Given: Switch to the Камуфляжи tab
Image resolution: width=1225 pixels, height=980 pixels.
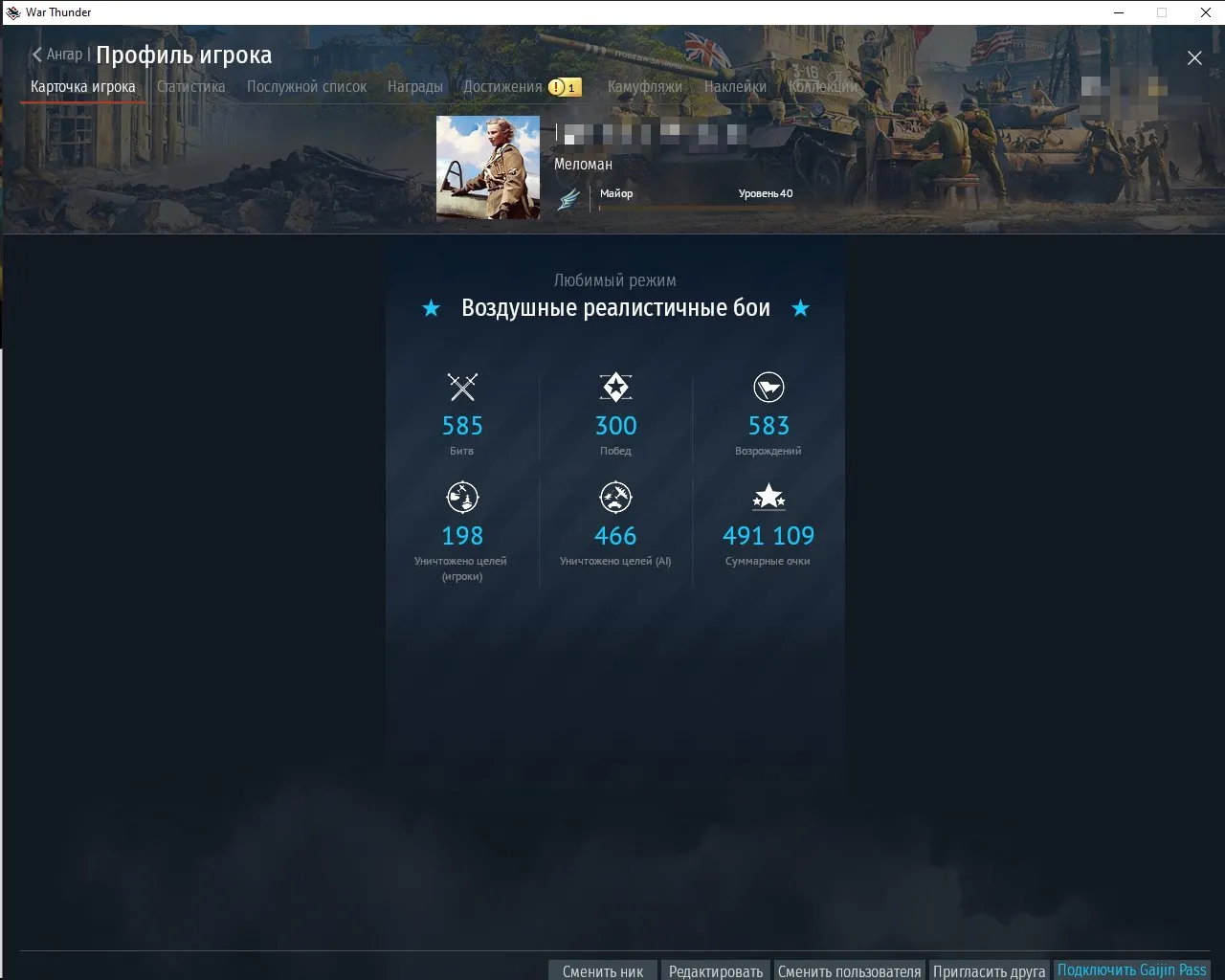Looking at the screenshot, I should [645, 86].
